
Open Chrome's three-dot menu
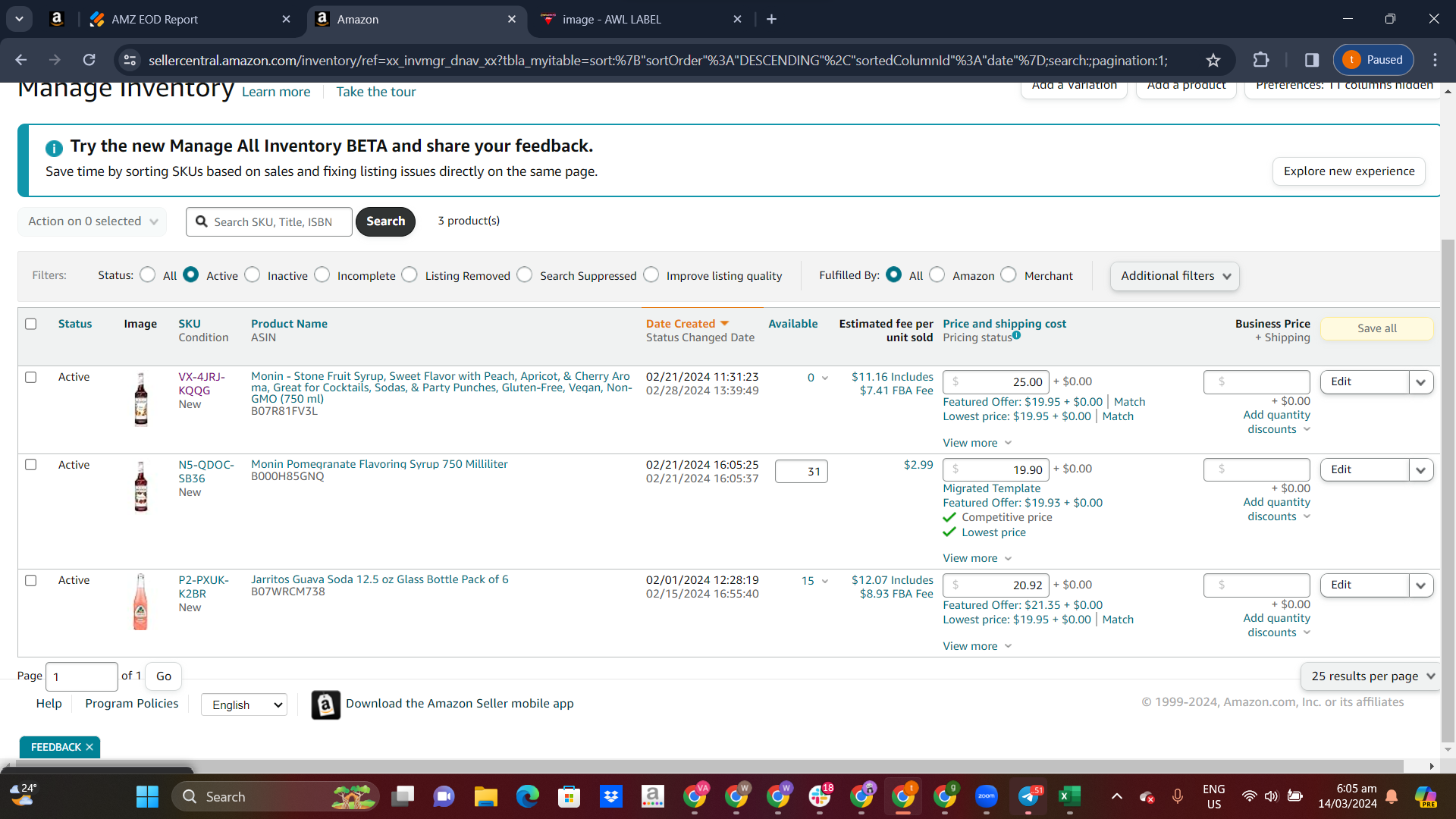coord(1435,60)
